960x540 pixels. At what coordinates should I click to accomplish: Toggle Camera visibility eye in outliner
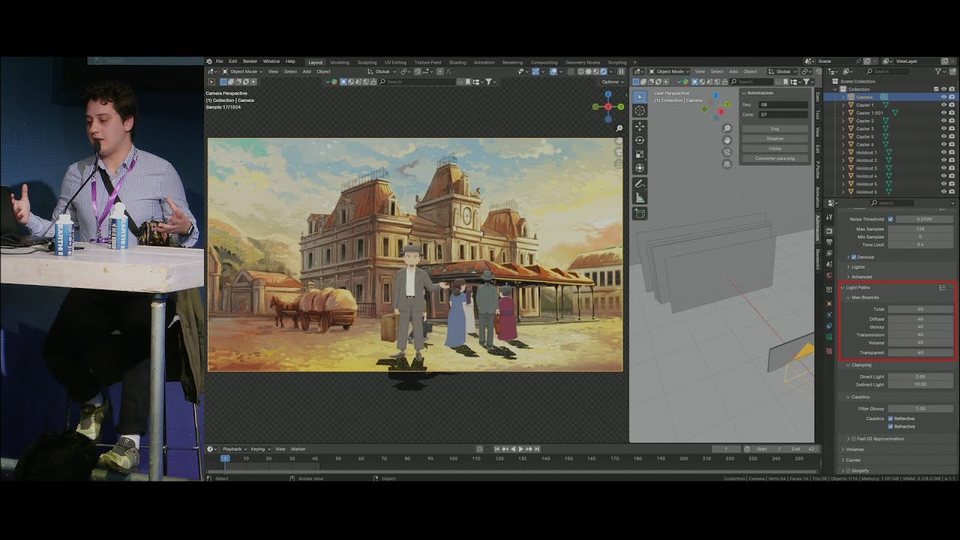pyautogui.click(x=943, y=97)
